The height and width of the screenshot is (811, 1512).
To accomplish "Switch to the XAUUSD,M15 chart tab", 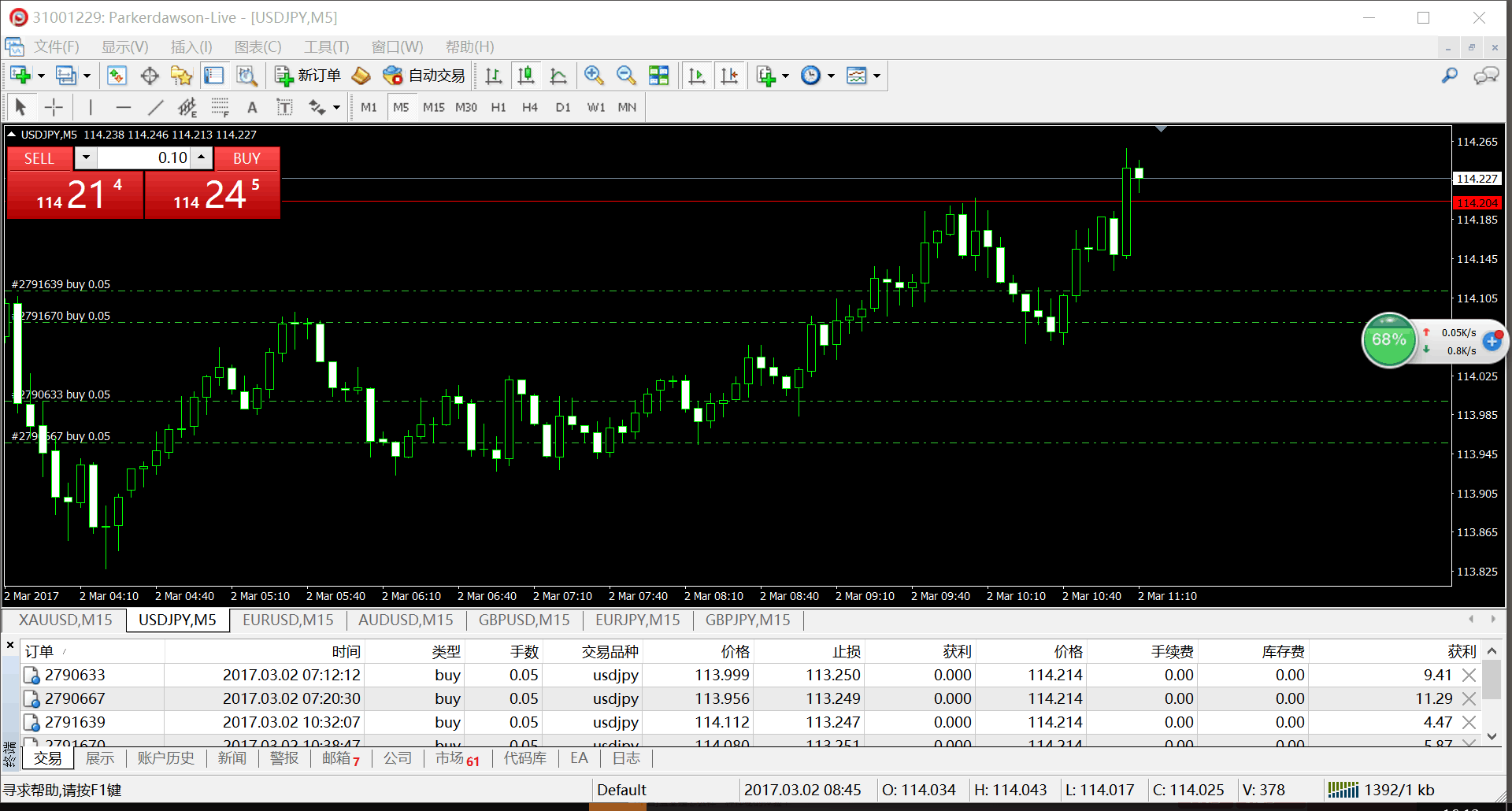I will (65, 620).
